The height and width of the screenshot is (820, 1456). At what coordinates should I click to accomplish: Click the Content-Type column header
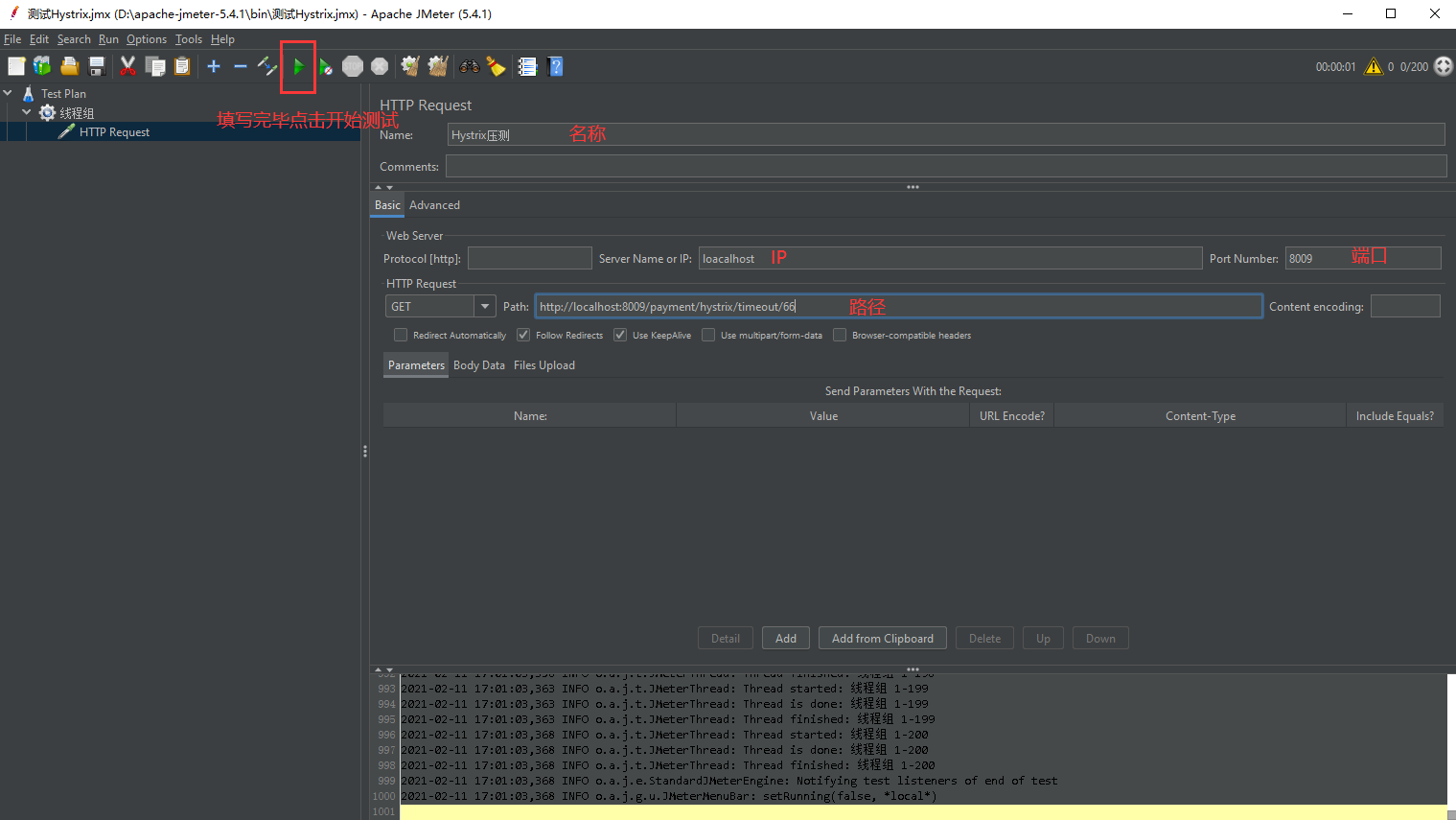coord(1200,416)
